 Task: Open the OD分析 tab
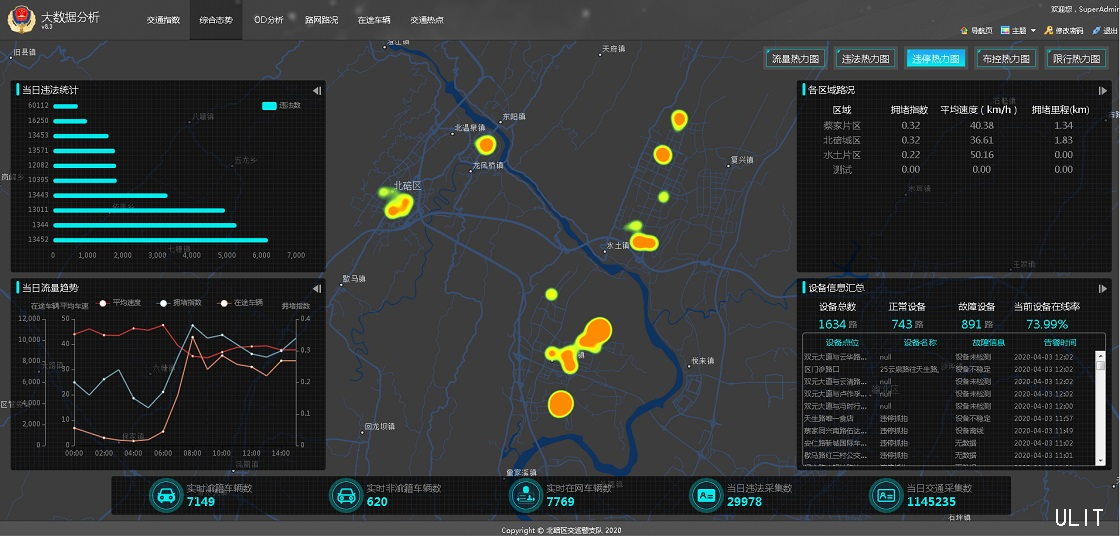click(268, 20)
